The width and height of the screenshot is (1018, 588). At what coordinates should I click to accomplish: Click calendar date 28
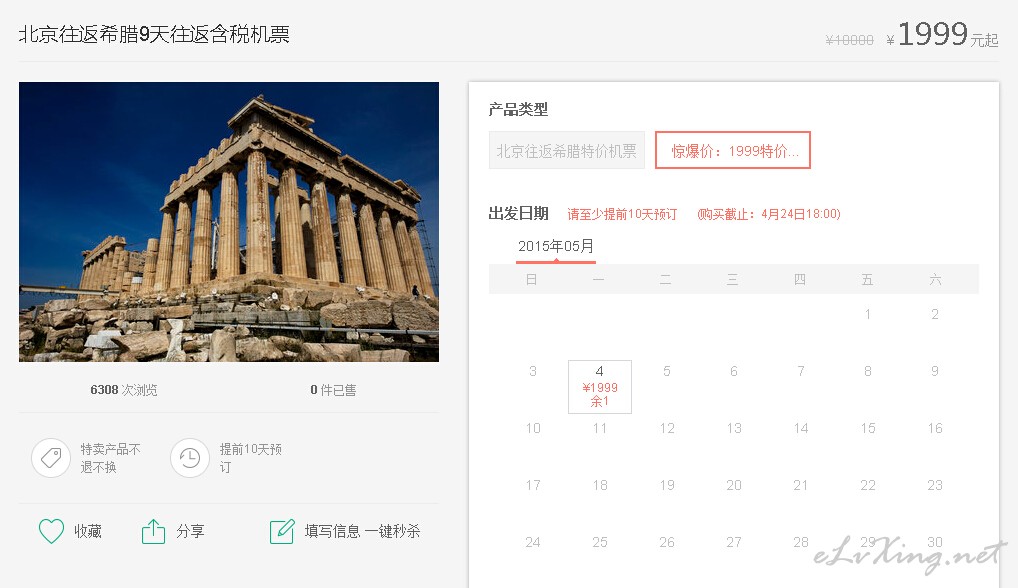[x=801, y=543]
